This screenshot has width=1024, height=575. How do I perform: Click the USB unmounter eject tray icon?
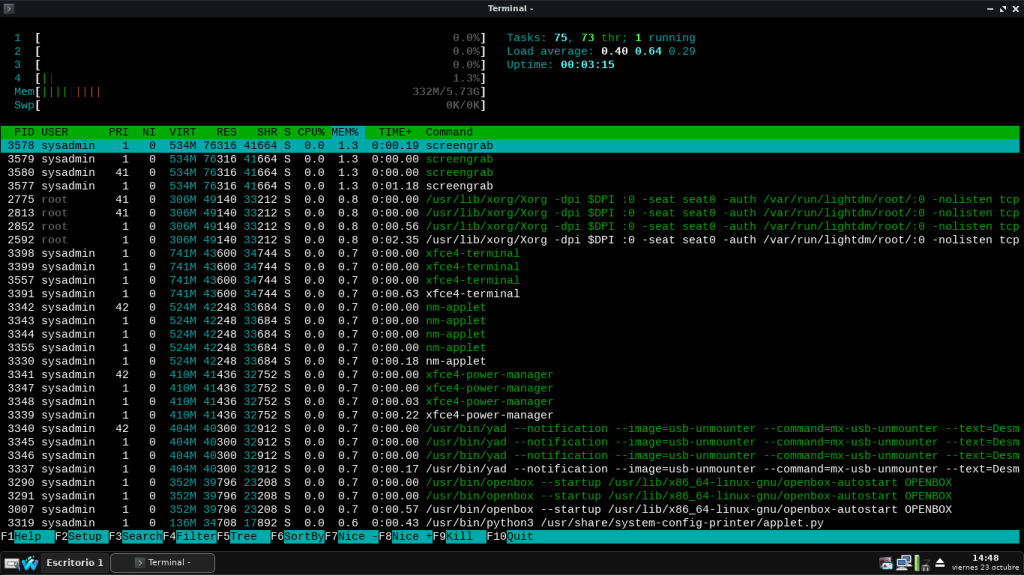click(939, 562)
